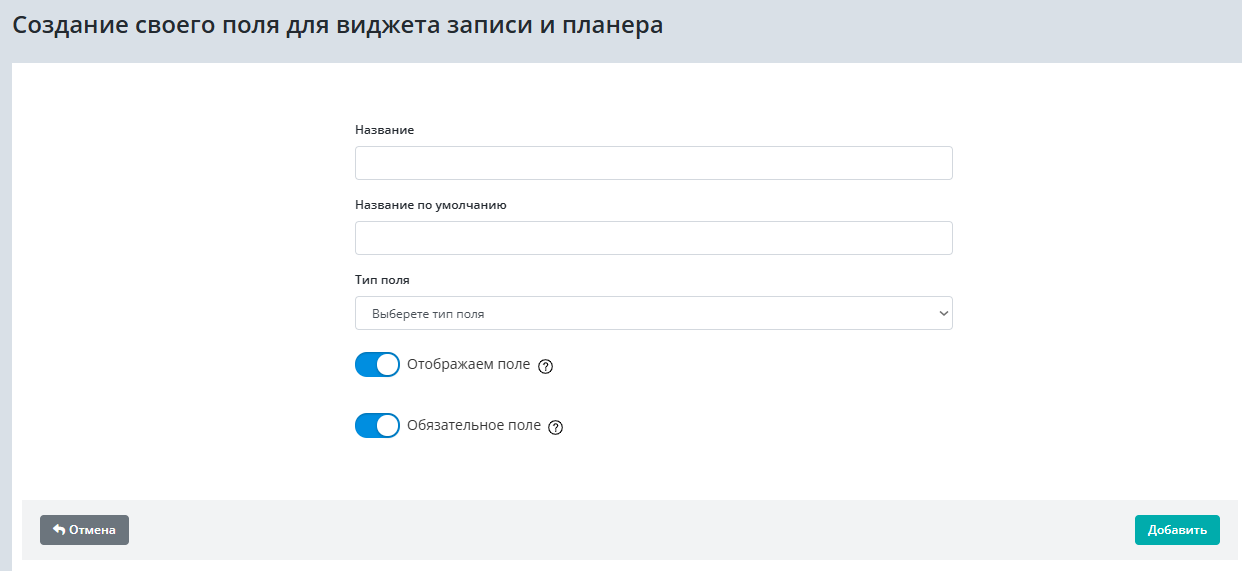Click the back arrow icon in Отмена button
Screen dimensions: 1242x571
tap(59, 530)
